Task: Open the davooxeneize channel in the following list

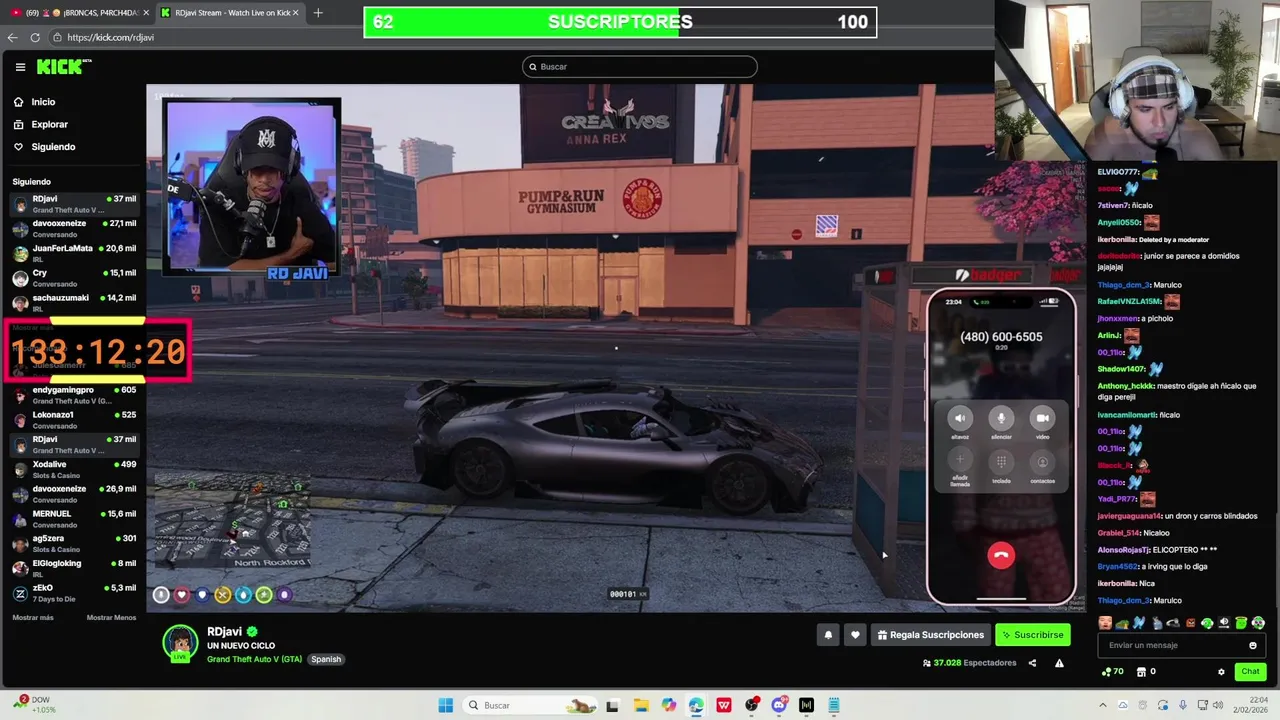Action: (74, 228)
